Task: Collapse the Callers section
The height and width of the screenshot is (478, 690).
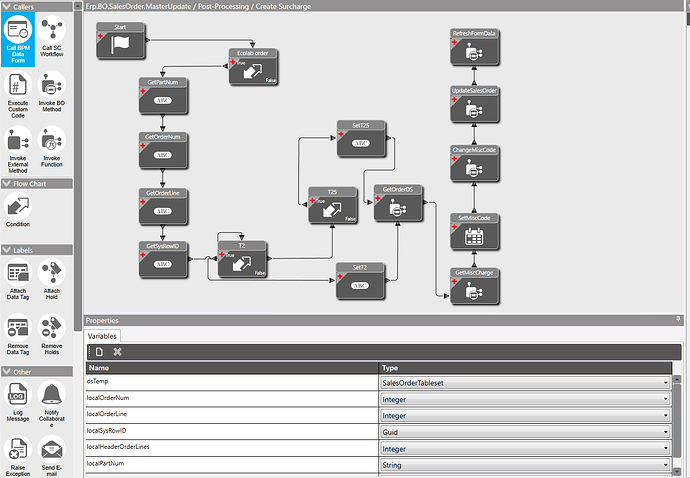Action: point(7,7)
